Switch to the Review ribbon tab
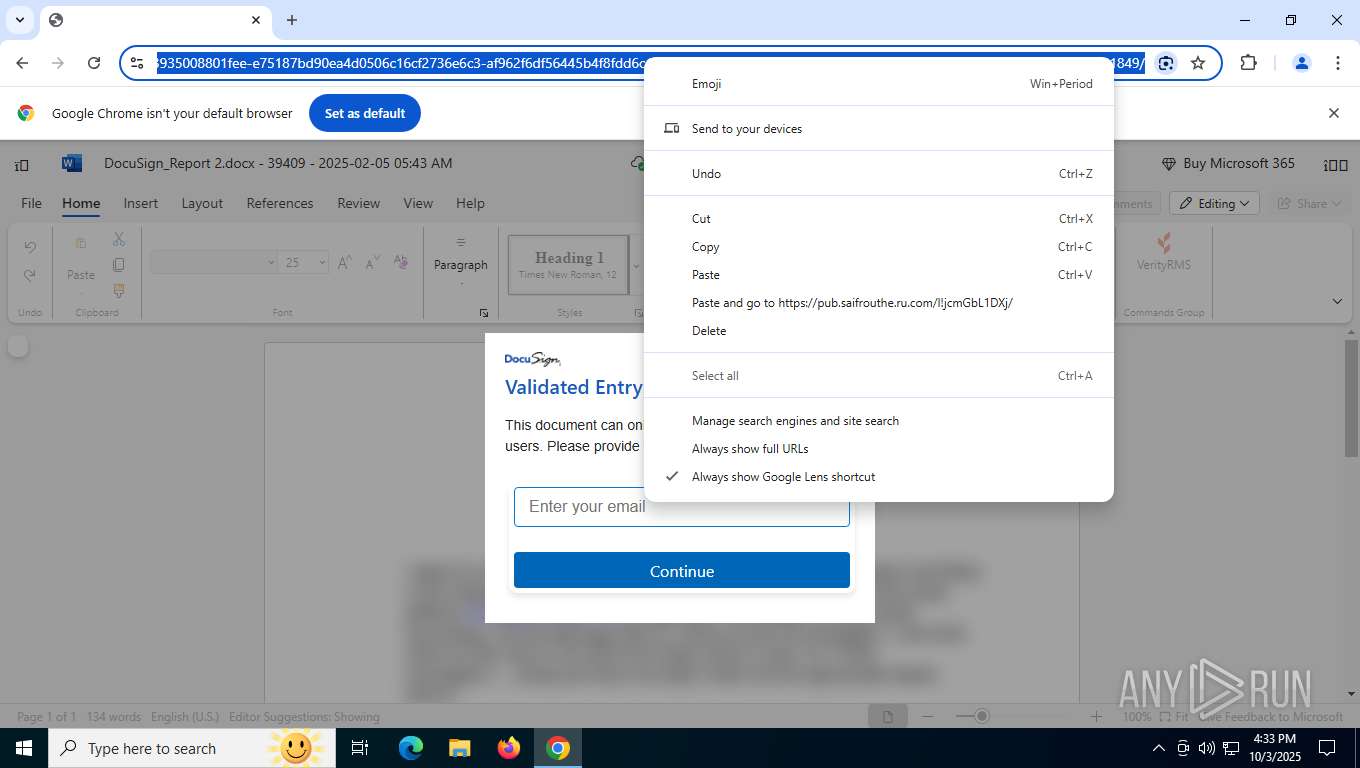Image resolution: width=1360 pixels, height=768 pixels. coord(359,203)
